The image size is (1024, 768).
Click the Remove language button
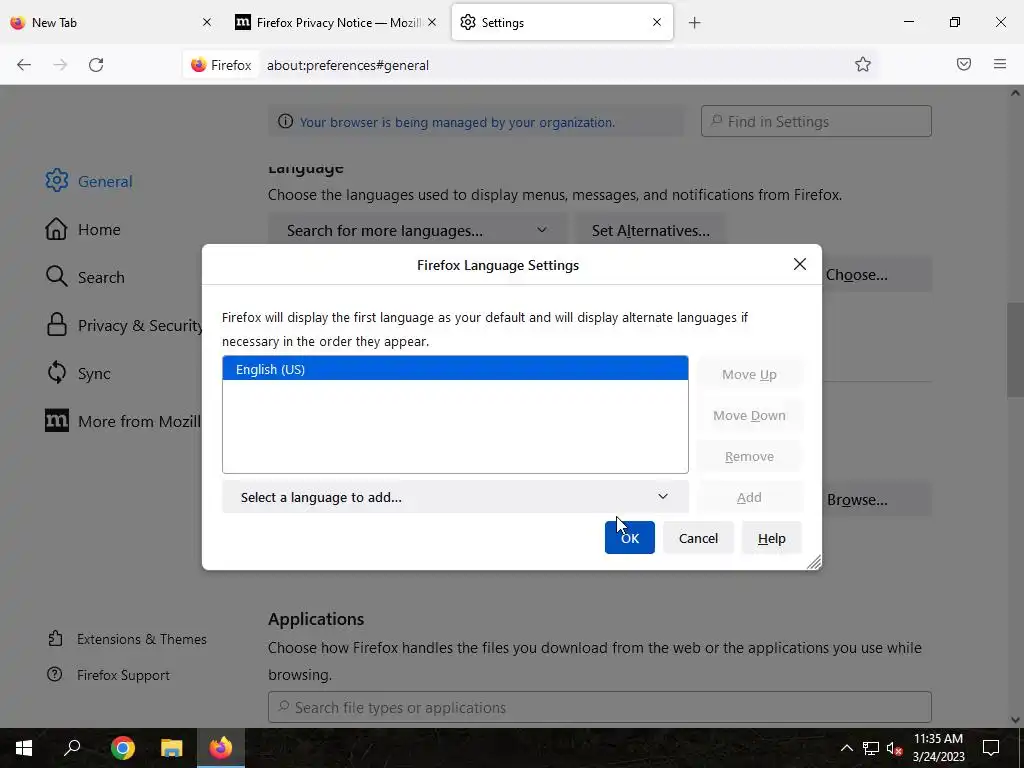click(749, 456)
